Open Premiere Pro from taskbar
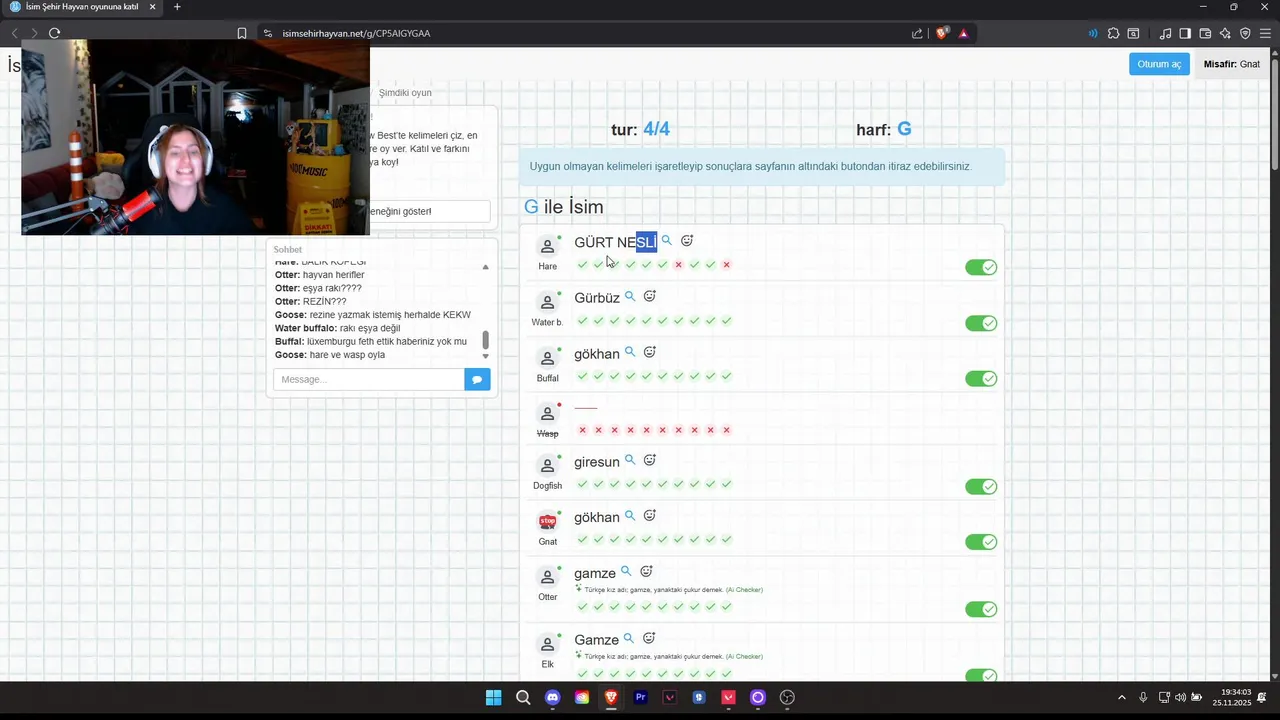Viewport: 1280px width, 720px height. 640,698
